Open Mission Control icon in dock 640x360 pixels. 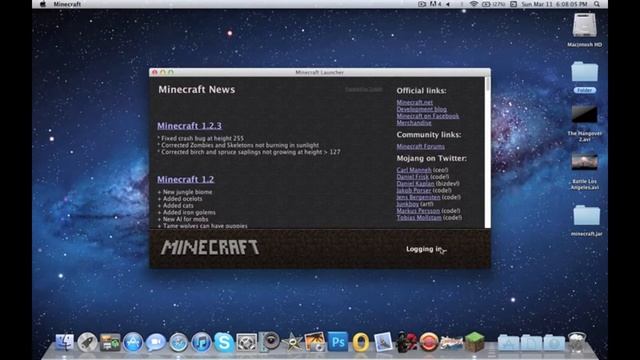[110, 342]
